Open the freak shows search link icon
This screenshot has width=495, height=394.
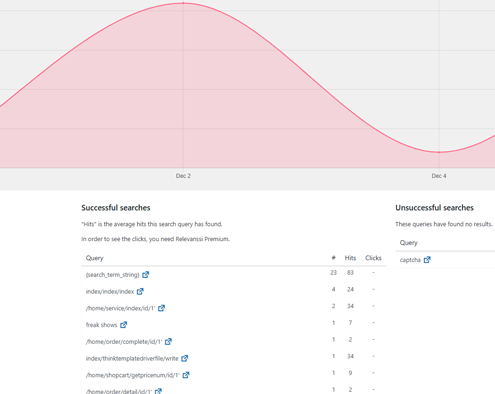pyautogui.click(x=123, y=325)
